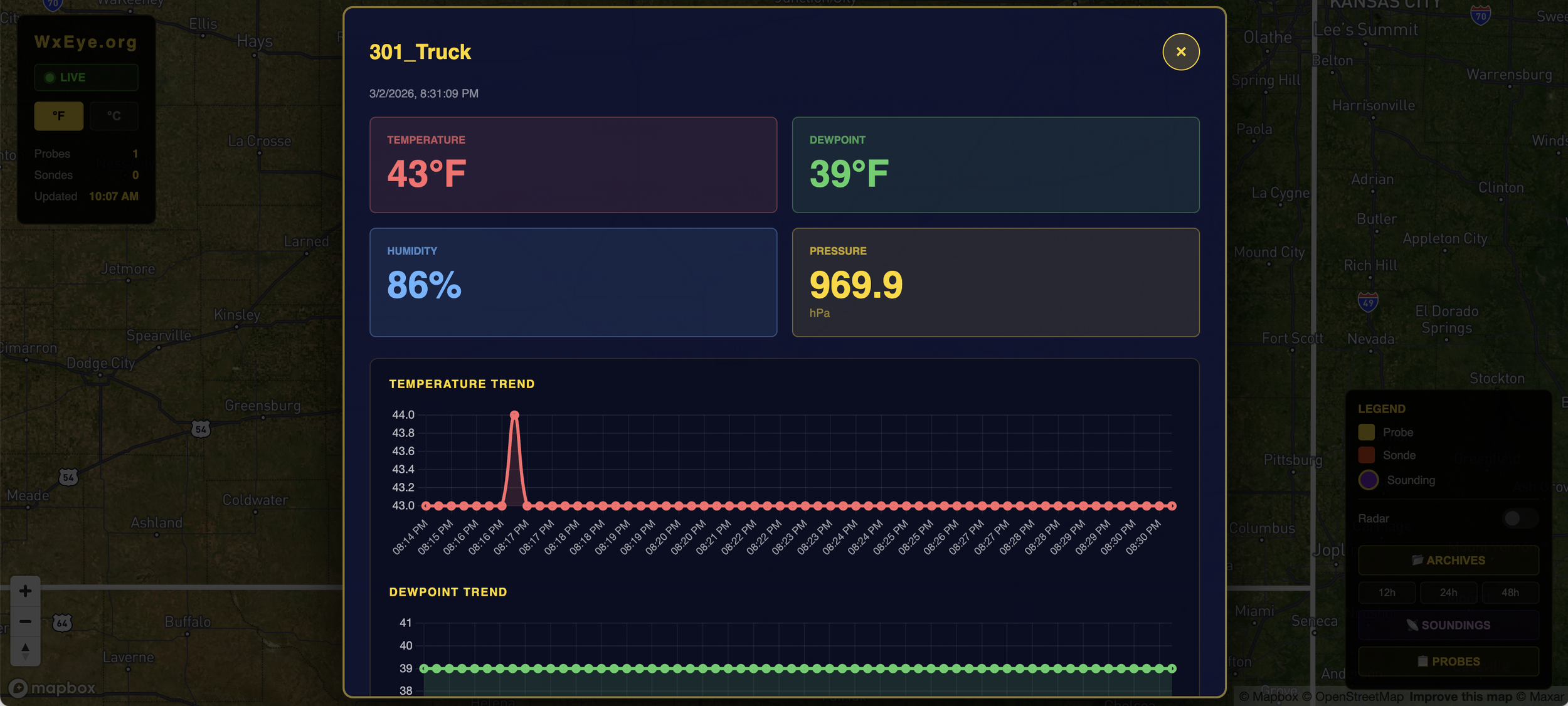Open the Probes list button
1568x706 pixels.
pyautogui.click(x=1448, y=661)
